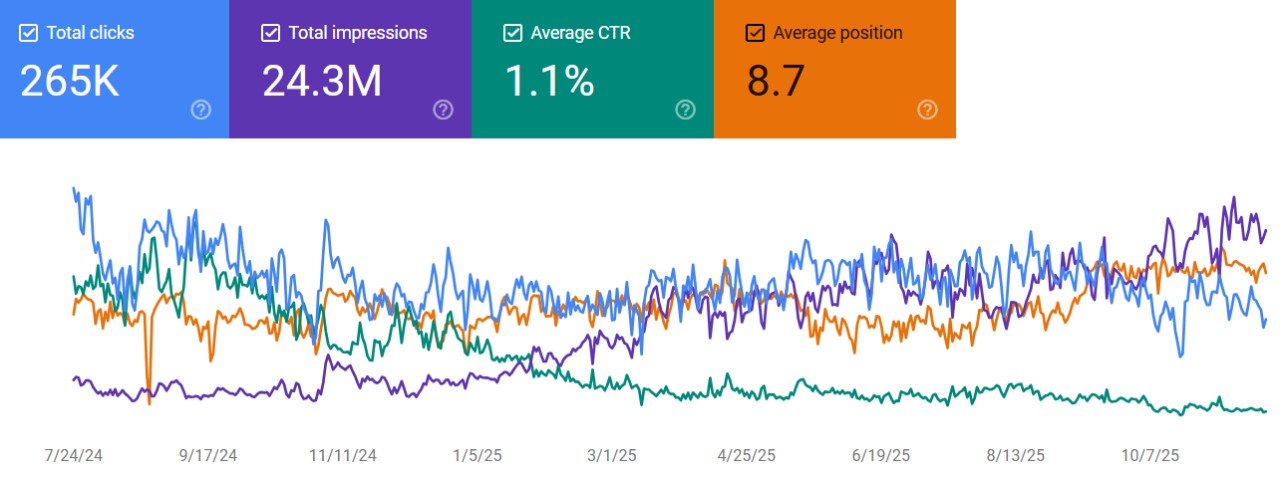Disable the Average CTR checkbox
The height and width of the screenshot is (482, 1280).
tap(512, 33)
